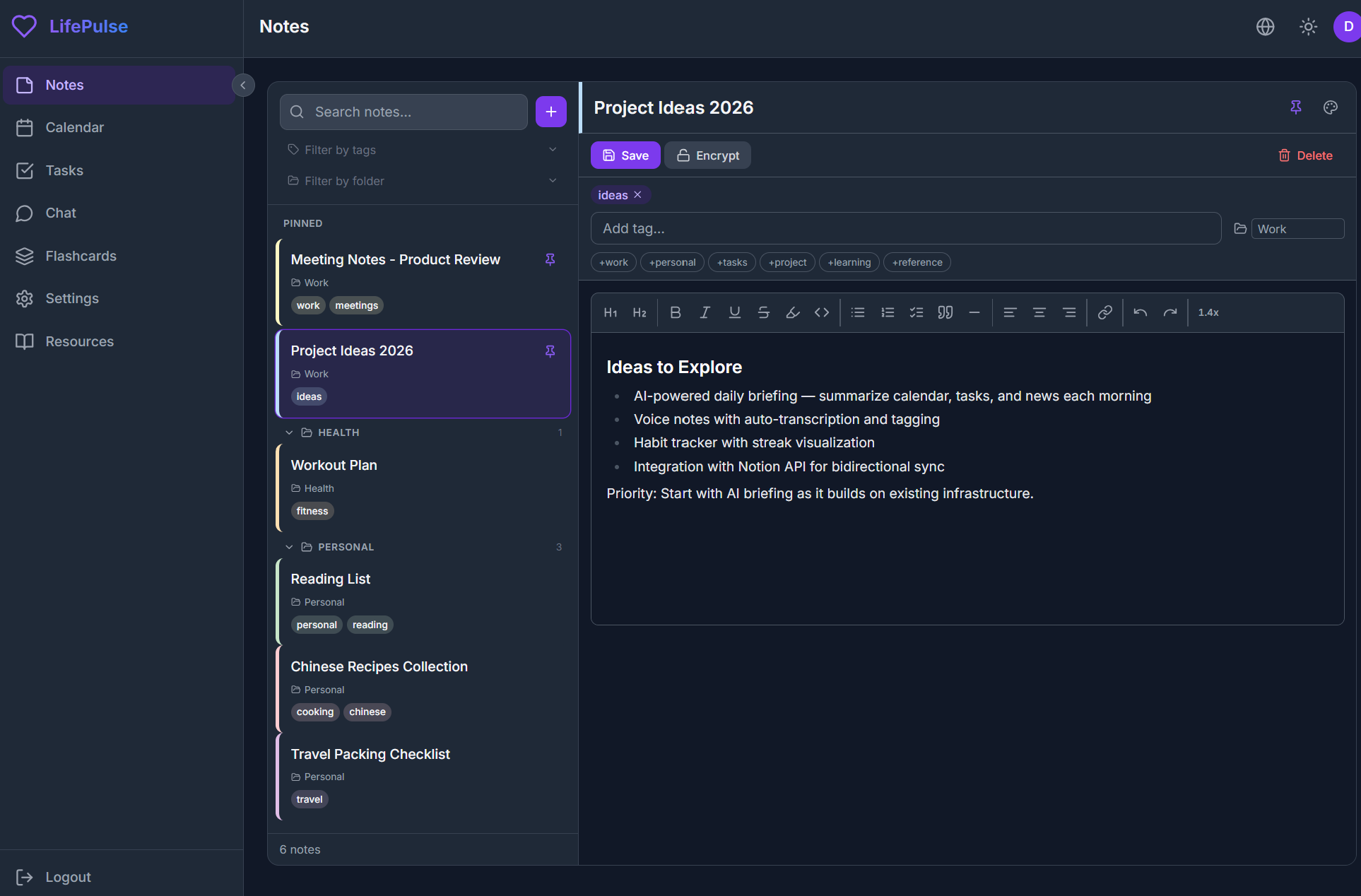
Task: Delete the current note
Action: click(1305, 155)
